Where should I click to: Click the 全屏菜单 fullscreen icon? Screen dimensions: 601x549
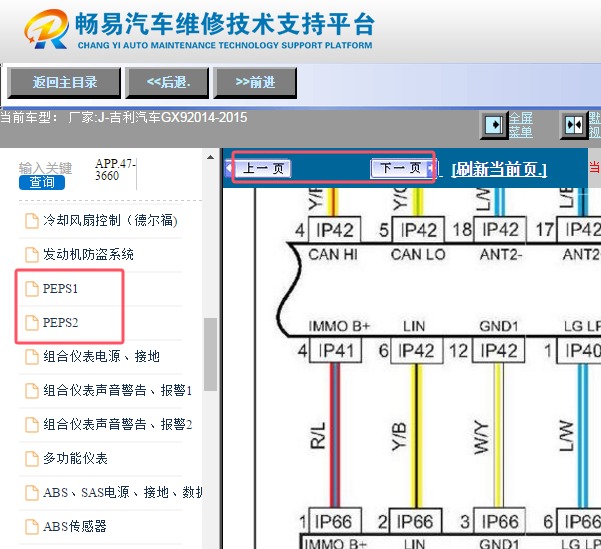pyautogui.click(x=494, y=125)
